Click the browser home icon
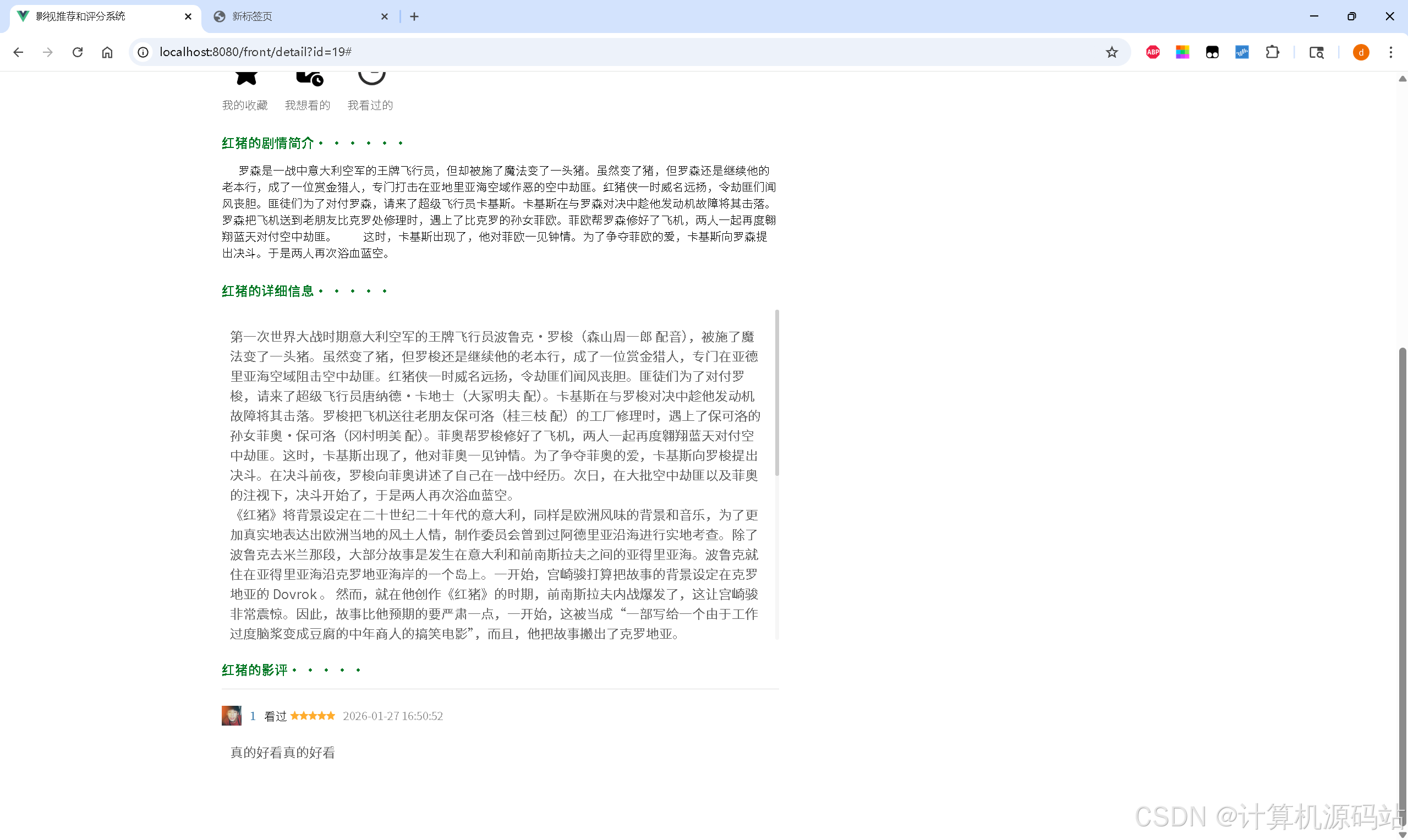This screenshot has height=840, width=1408. (107, 52)
